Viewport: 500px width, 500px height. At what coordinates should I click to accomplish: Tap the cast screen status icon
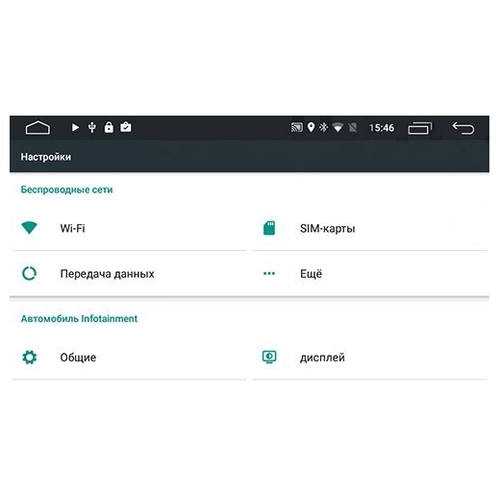coord(297,127)
